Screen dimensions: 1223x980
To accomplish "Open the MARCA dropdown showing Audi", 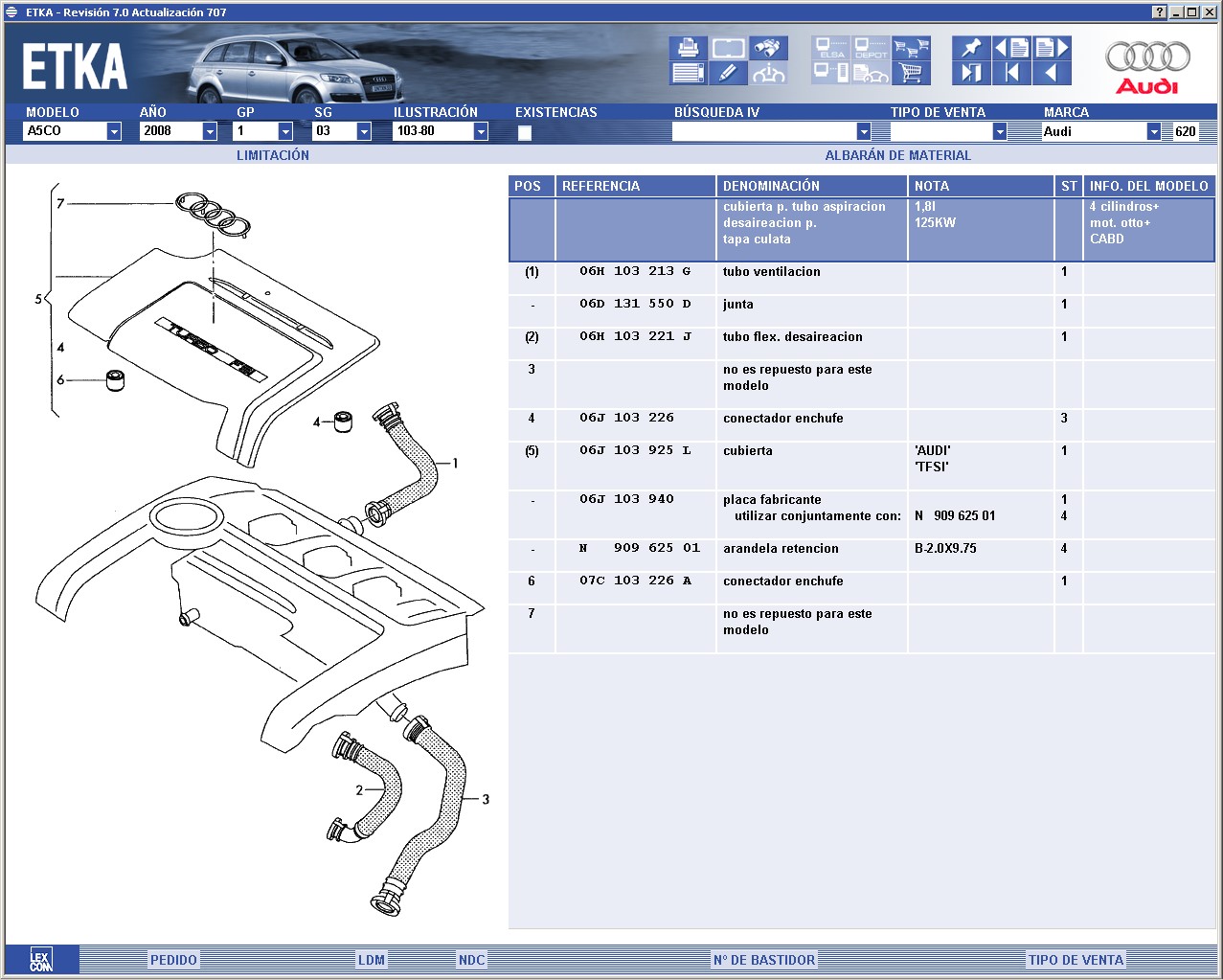I will (1154, 131).
